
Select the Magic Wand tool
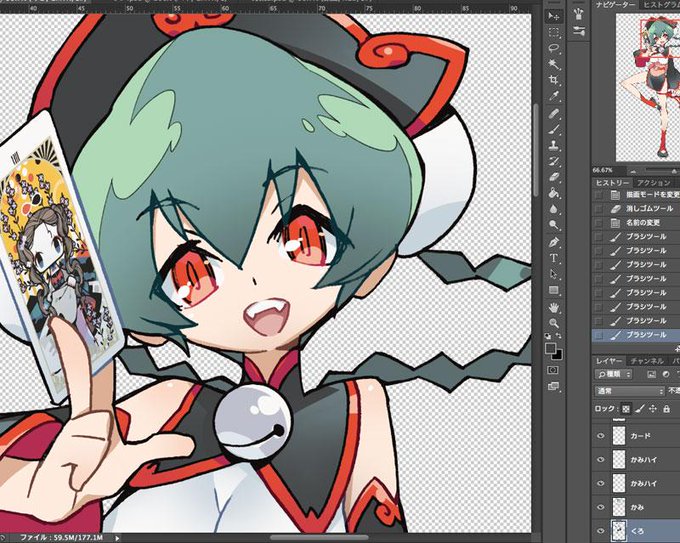554,64
